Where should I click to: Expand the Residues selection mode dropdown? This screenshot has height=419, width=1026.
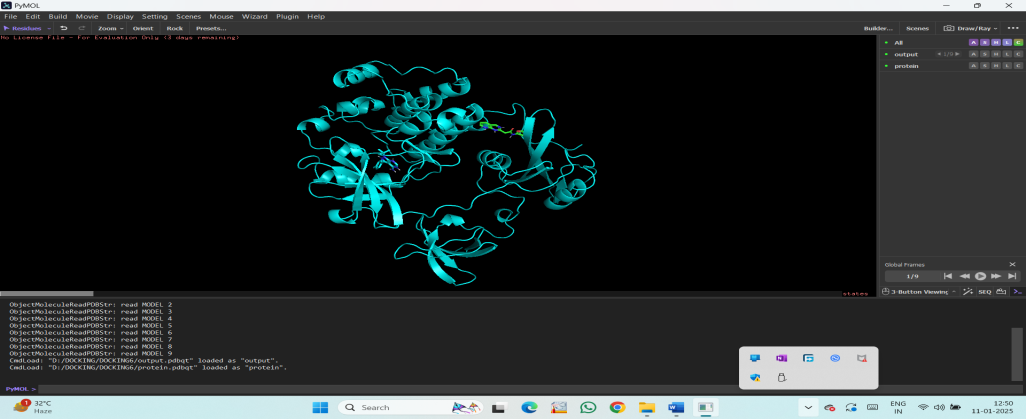coord(27,28)
